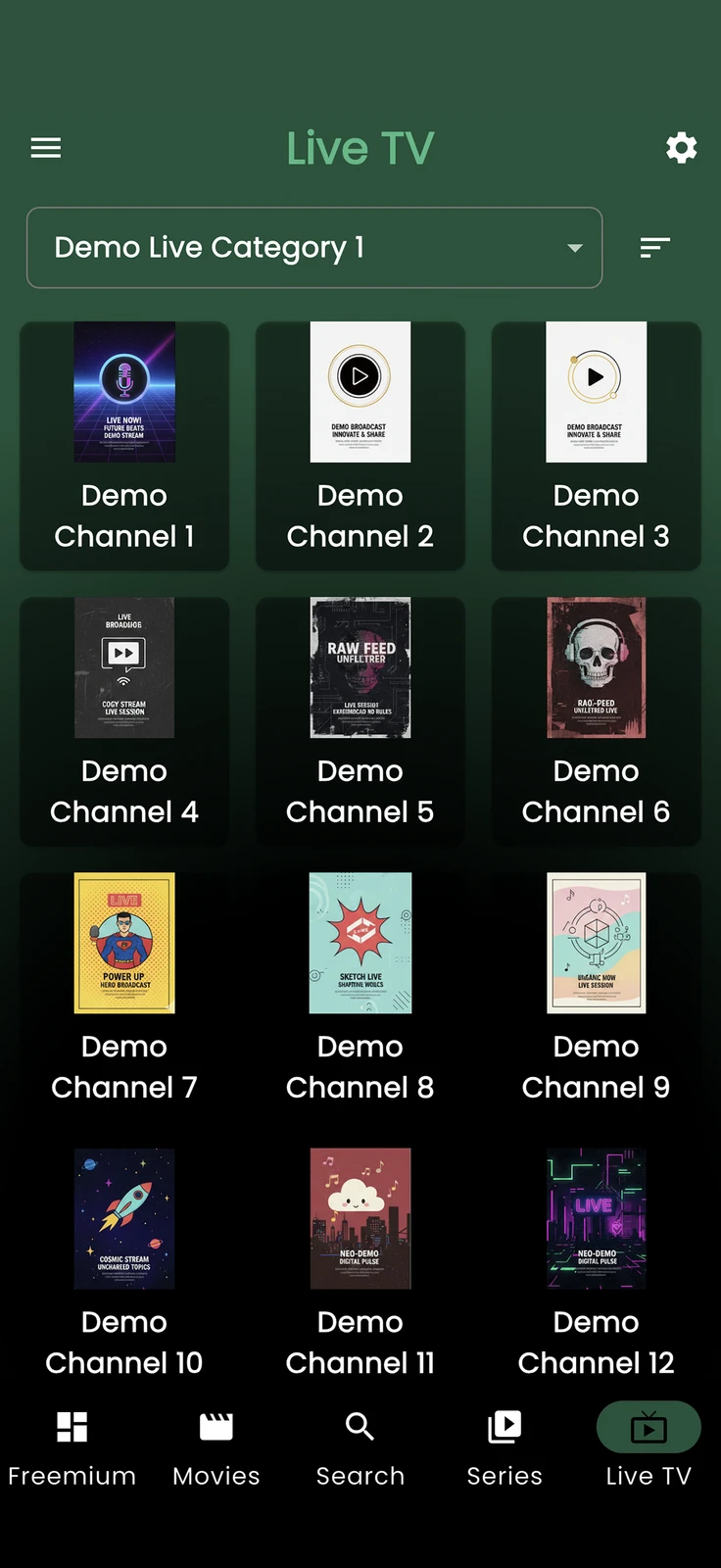Select the "Demo Channel 11" title
The height and width of the screenshot is (1568, 721).
click(360, 1343)
